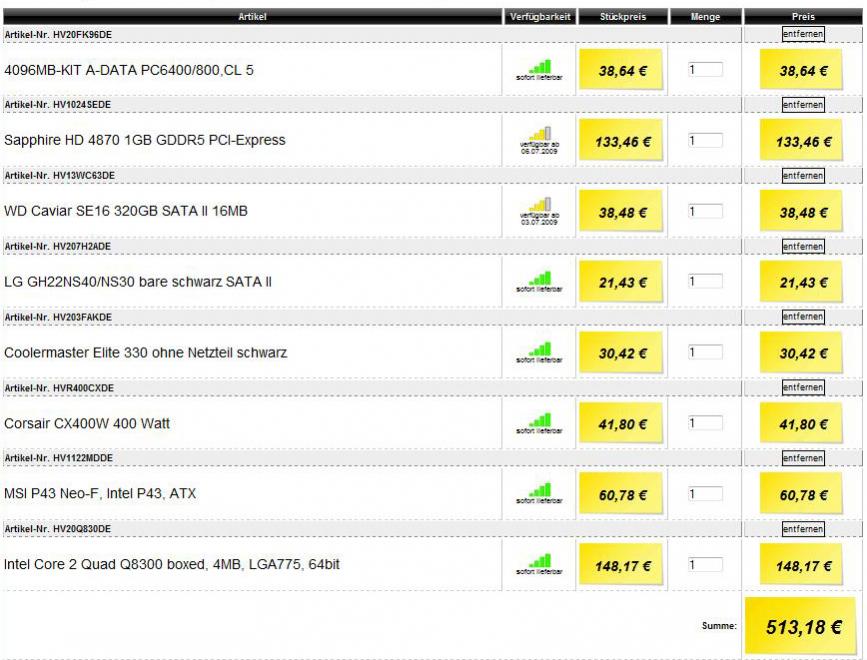Viewport: 867px width, 660px height.
Task: Click the 'Summe:' label
Action: tap(719, 626)
